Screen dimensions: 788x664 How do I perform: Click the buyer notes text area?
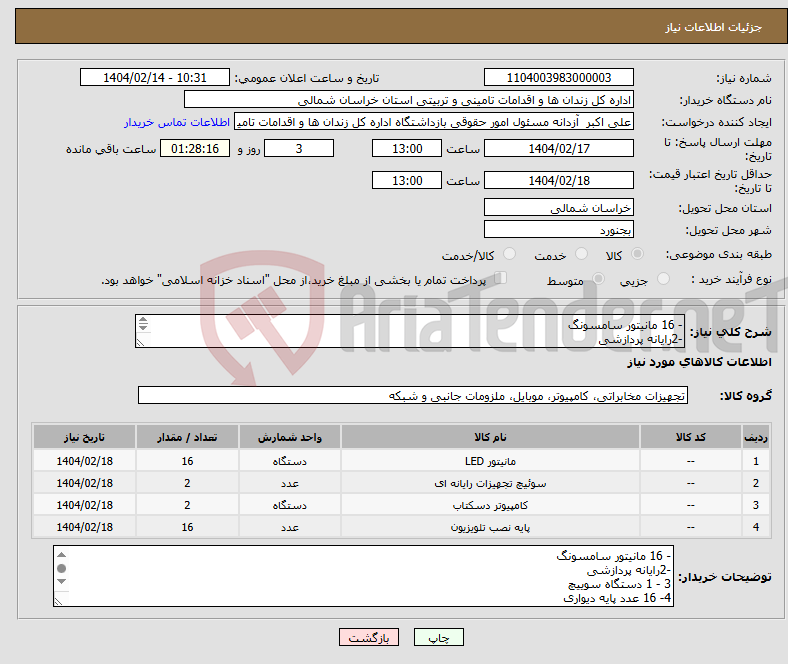[363, 576]
